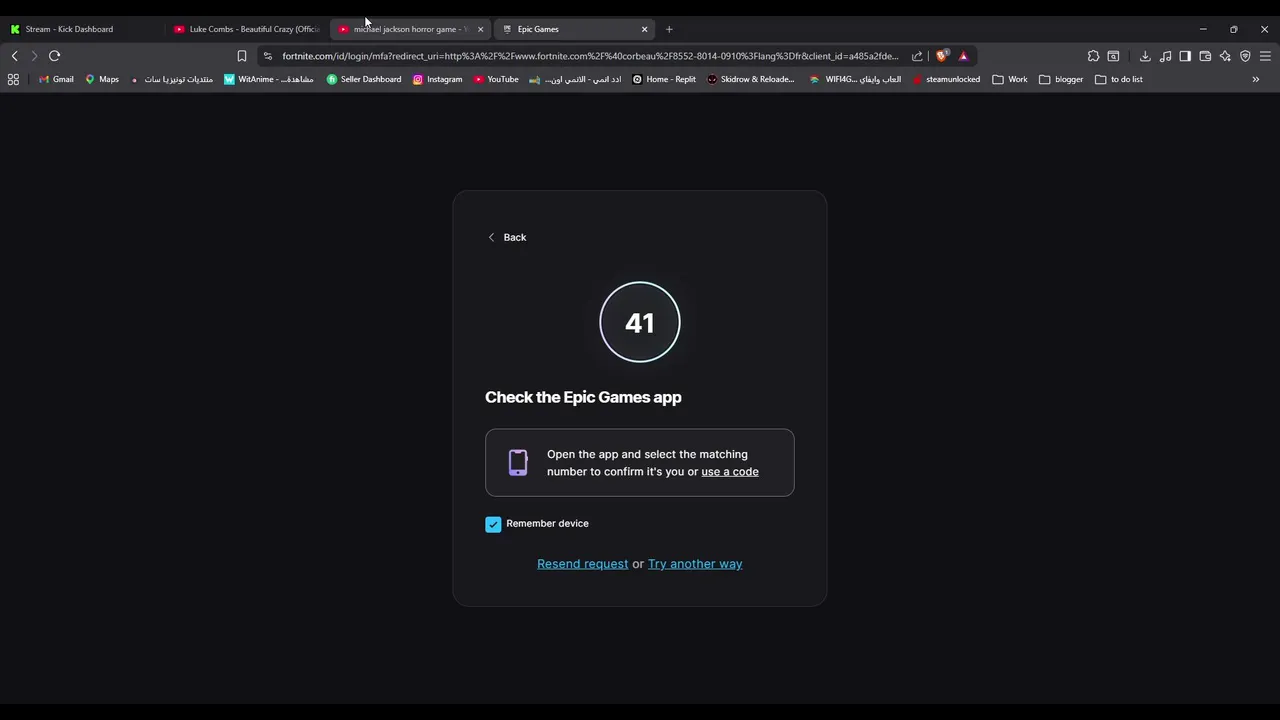
Task: Click the 'Check the Epic Games app' heading
Action: pyautogui.click(x=583, y=397)
